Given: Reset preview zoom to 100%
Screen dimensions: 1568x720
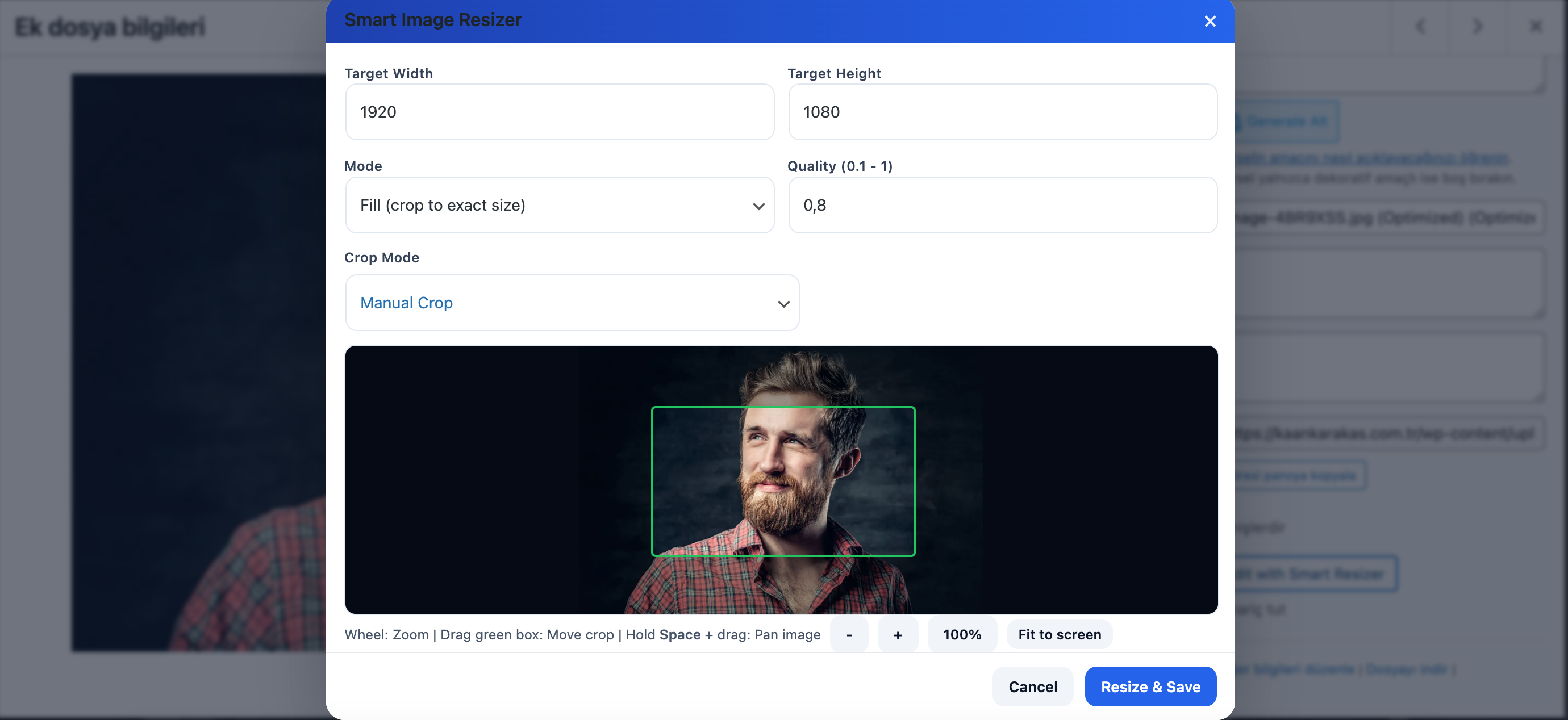Looking at the screenshot, I should (x=962, y=634).
